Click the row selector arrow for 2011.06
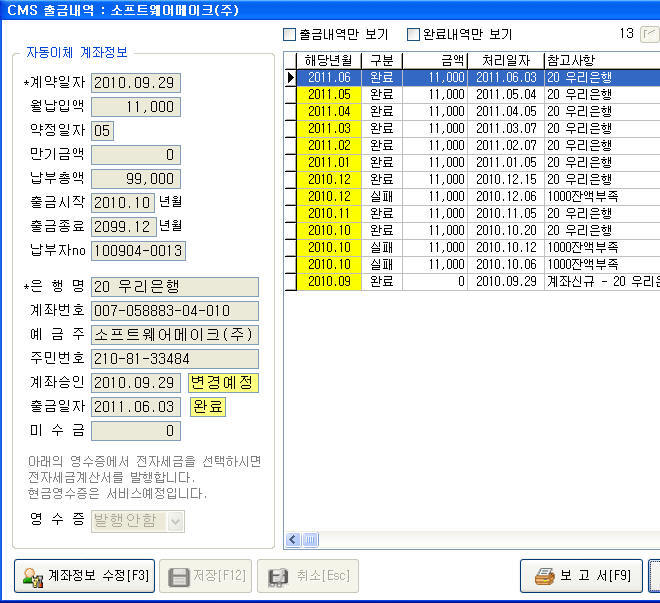 290,78
